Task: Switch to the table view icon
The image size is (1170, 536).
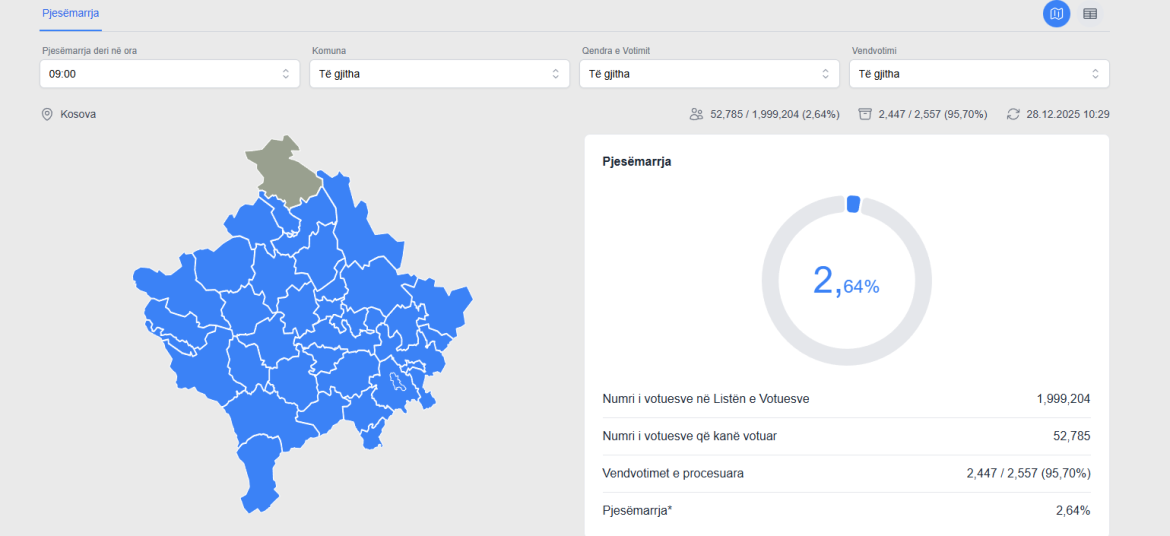Action: pos(1090,14)
